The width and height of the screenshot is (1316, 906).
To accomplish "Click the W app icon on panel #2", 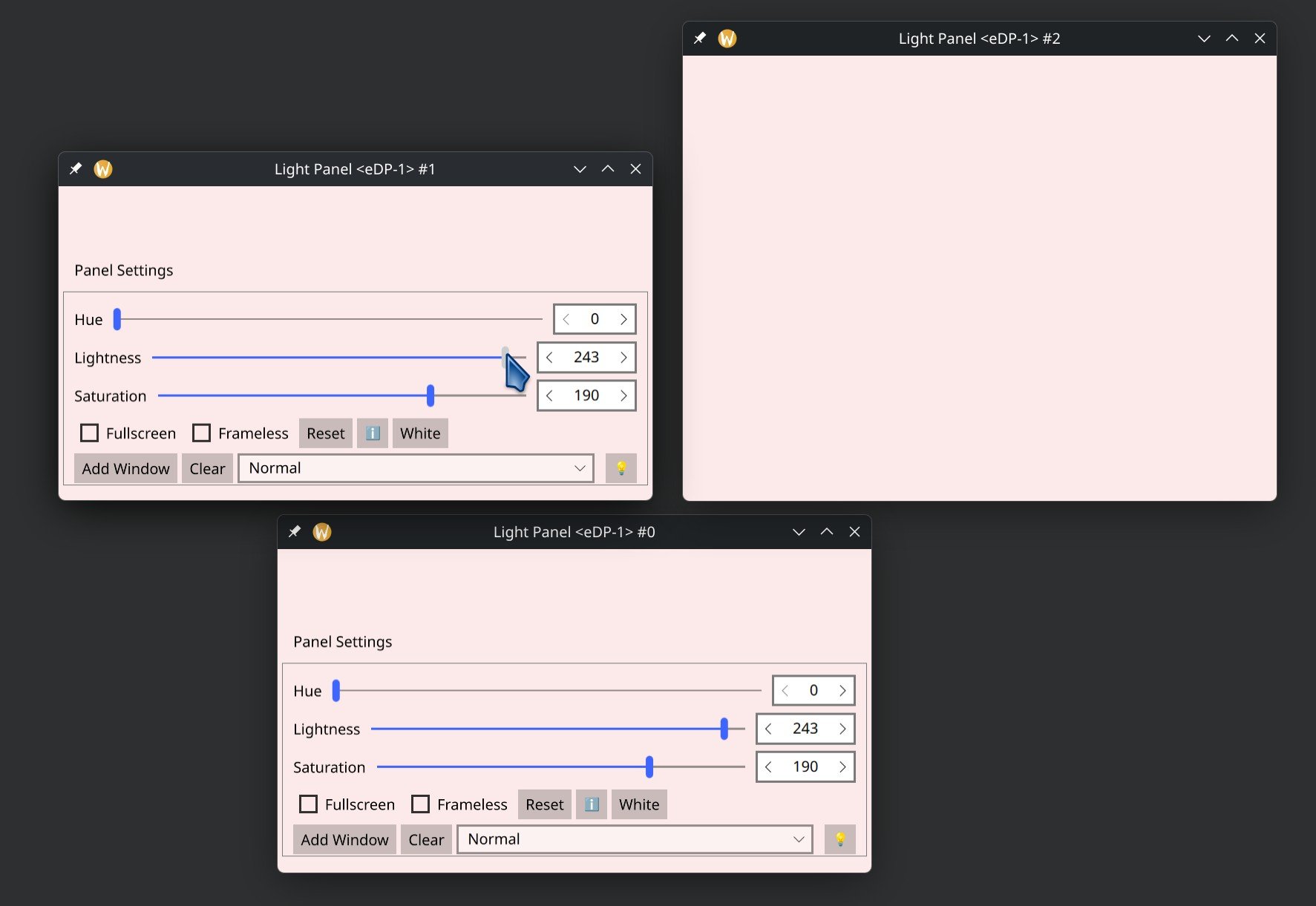I will [x=727, y=39].
